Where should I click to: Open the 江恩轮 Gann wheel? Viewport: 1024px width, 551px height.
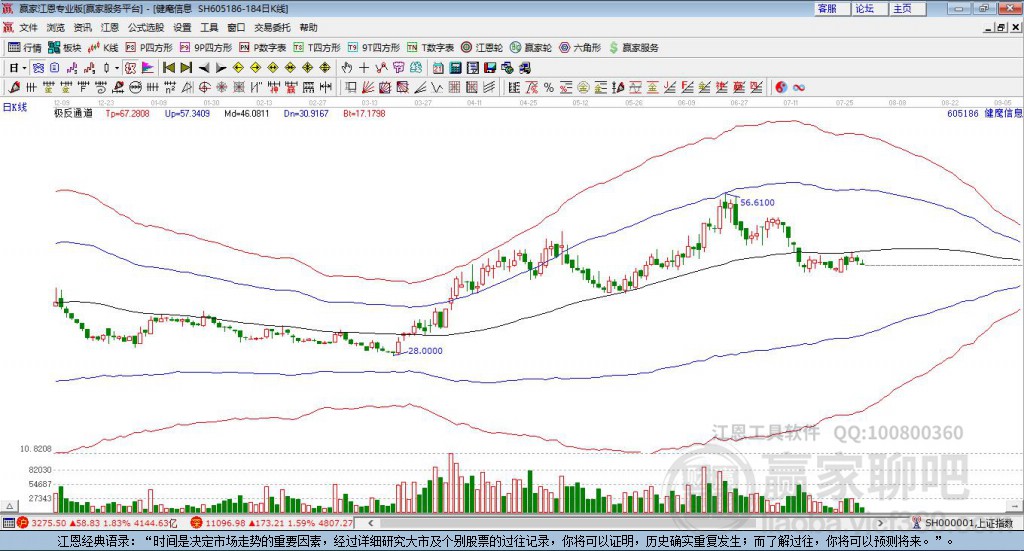pos(482,48)
